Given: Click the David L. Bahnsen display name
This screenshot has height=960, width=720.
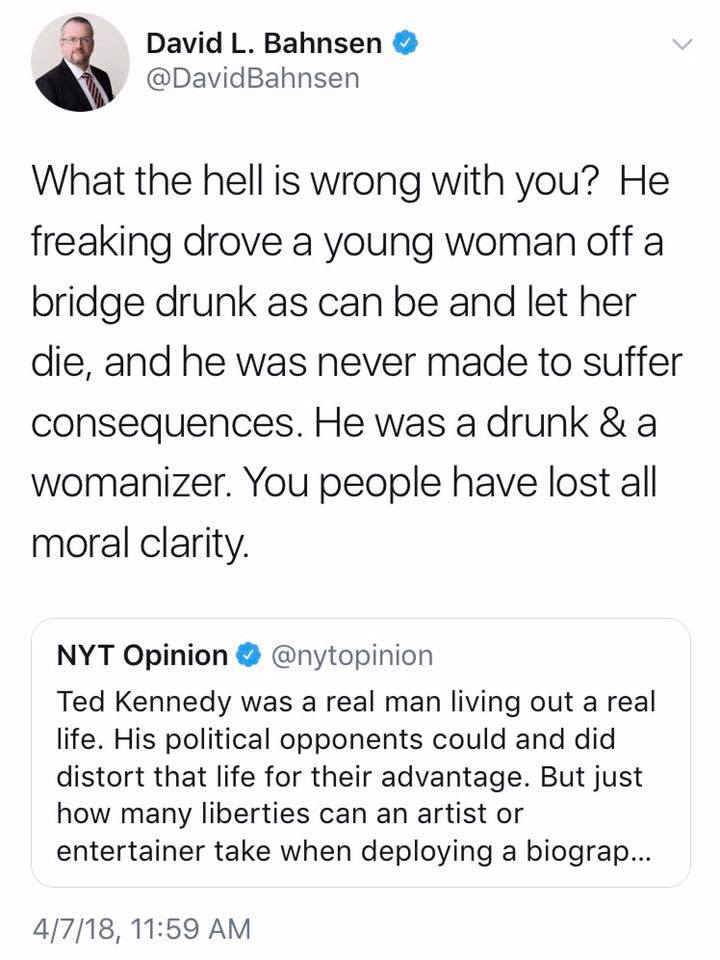Looking at the screenshot, I should point(264,43).
